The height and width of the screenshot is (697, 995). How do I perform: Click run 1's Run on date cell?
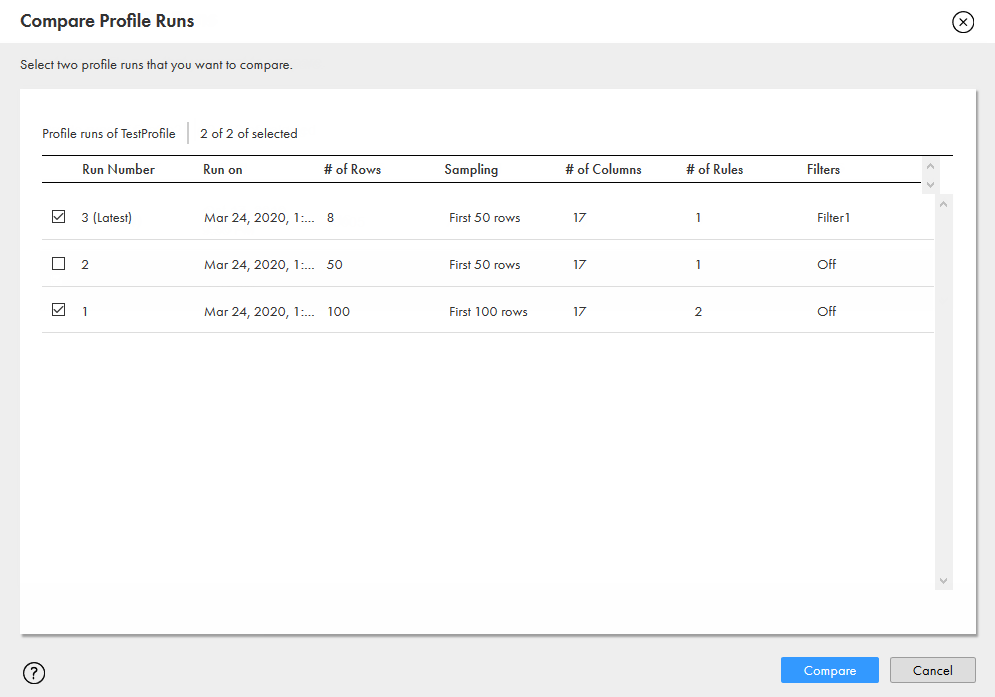[x=259, y=312]
